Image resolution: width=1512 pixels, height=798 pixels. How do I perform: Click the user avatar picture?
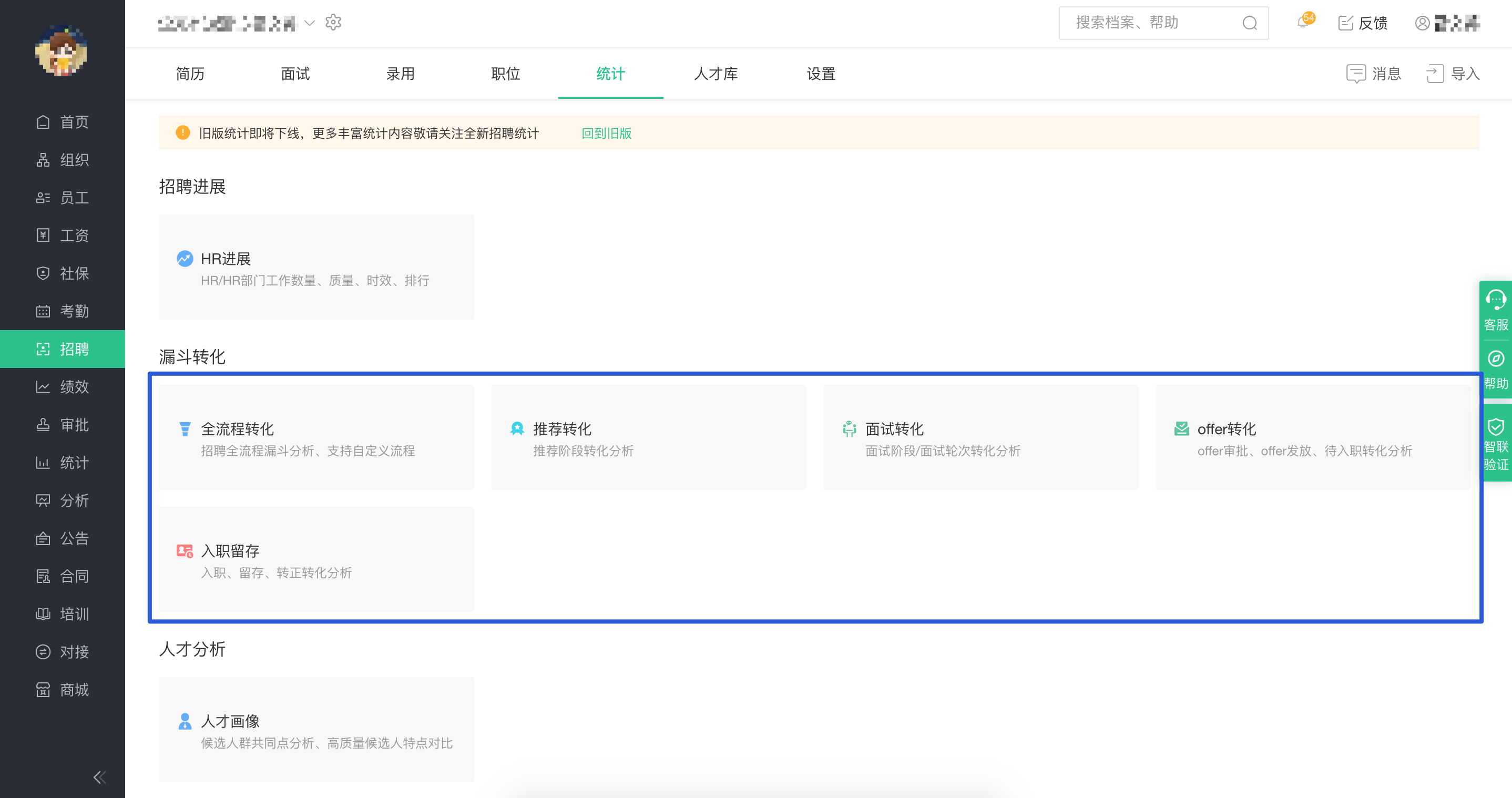(61, 51)
